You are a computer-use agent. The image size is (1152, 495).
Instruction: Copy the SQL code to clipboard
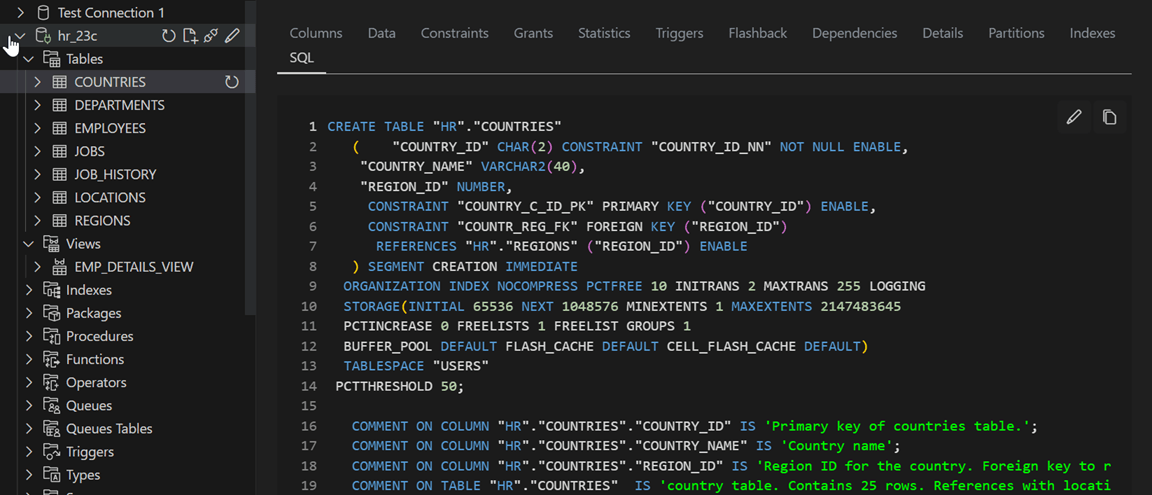tap(1109, 117)
